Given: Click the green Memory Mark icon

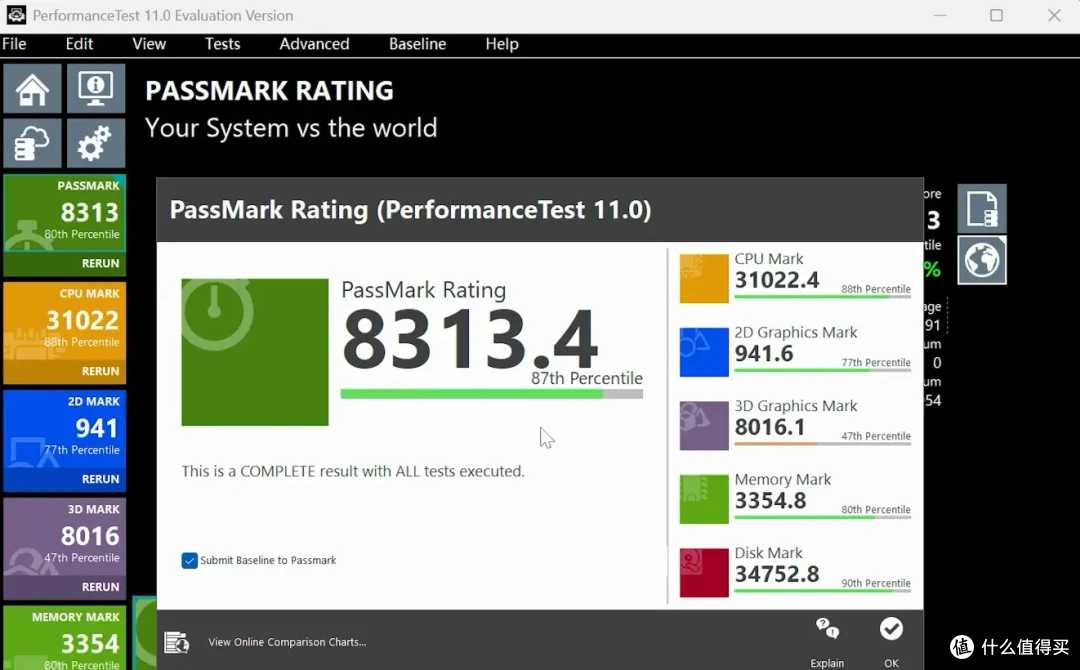Looking at the screenshot, I should (704, 499).
